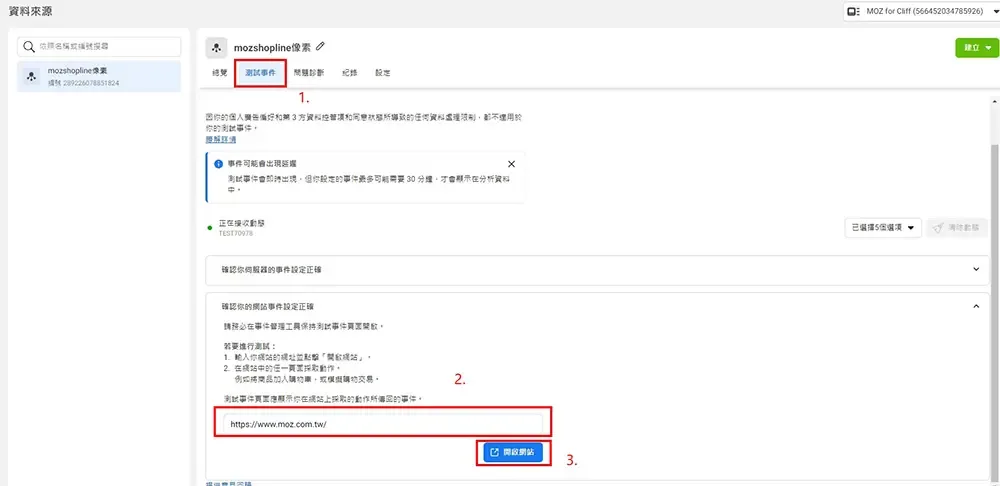Click the blue info icon in delay notice
Screen dimensions: 1000x486
point(218,164)
